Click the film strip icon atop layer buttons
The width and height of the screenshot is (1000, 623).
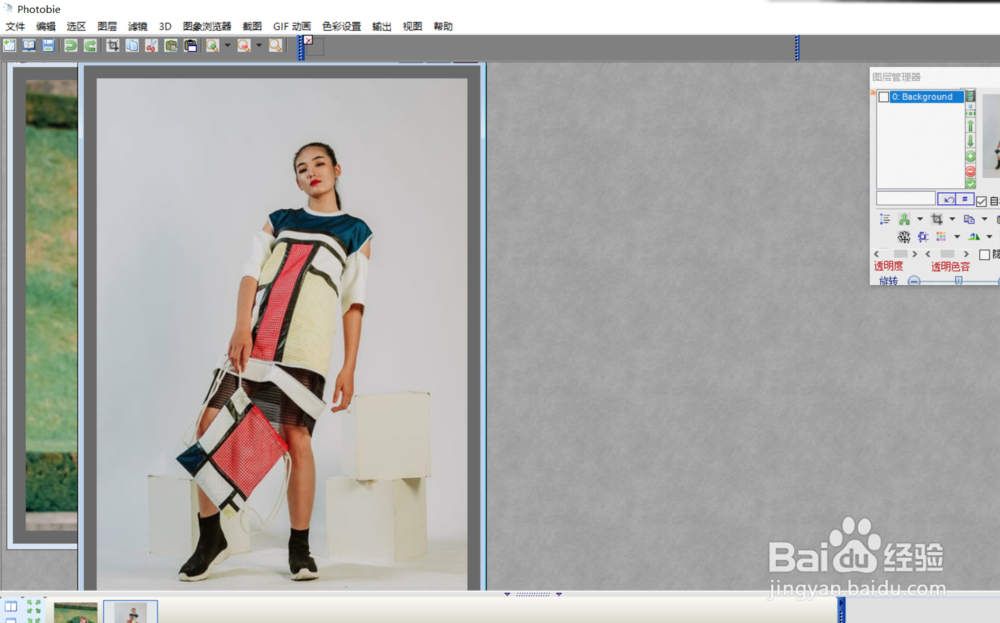pos(971,96)
